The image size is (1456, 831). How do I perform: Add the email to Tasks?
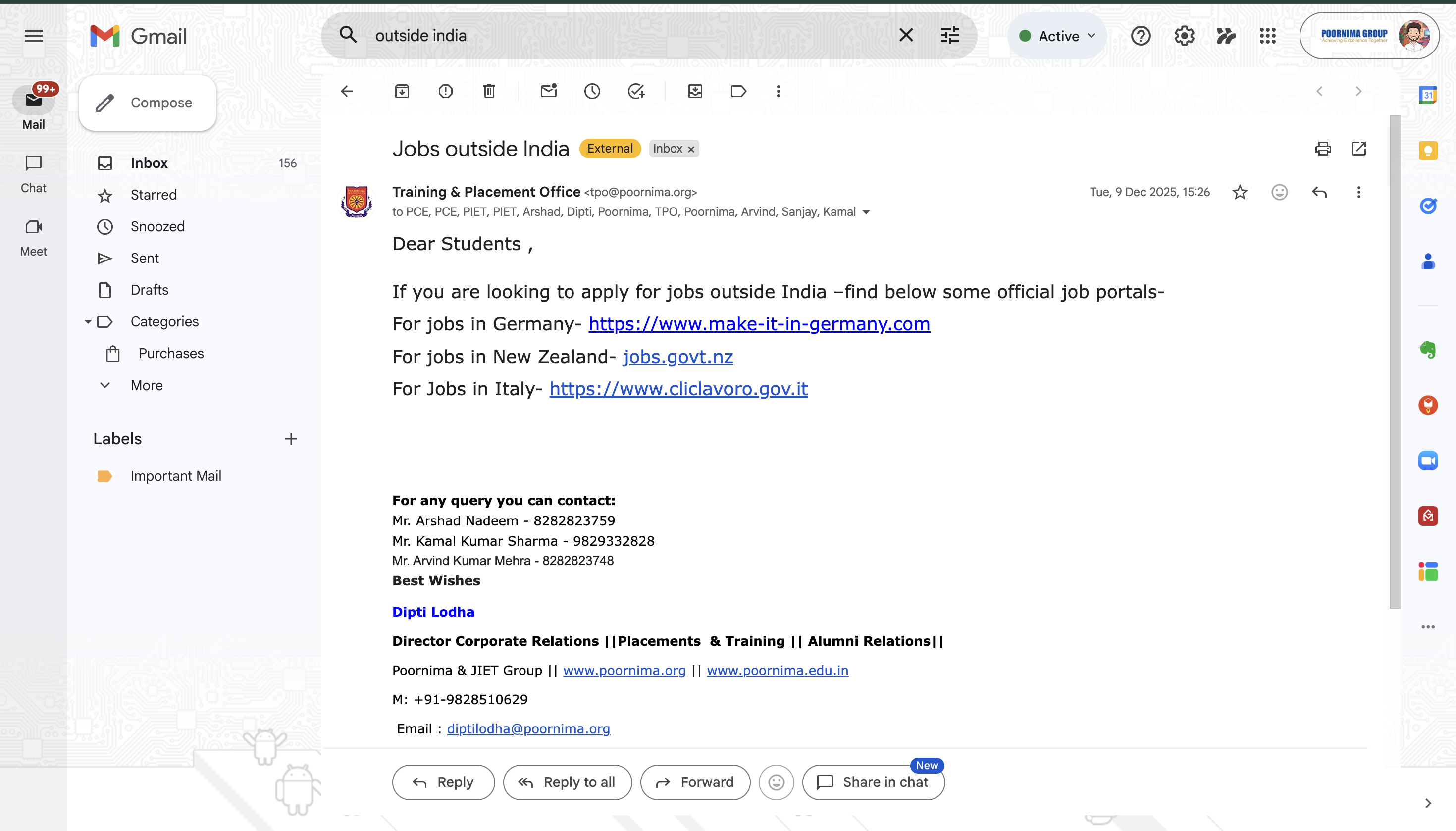click(x=636, y=91)
